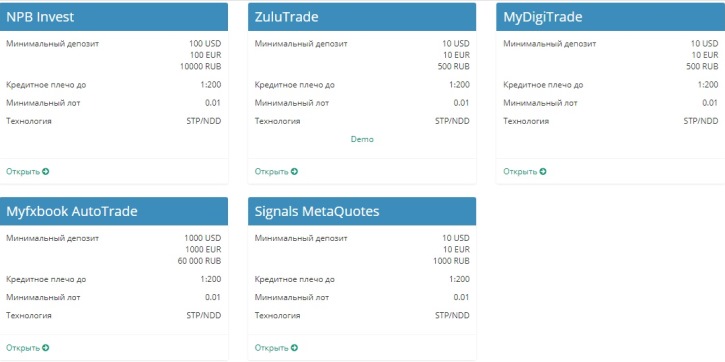Select the ZuluTrade card header
Image resolution: width=725 pixels, height=362 pixels.
click(362, 17)
